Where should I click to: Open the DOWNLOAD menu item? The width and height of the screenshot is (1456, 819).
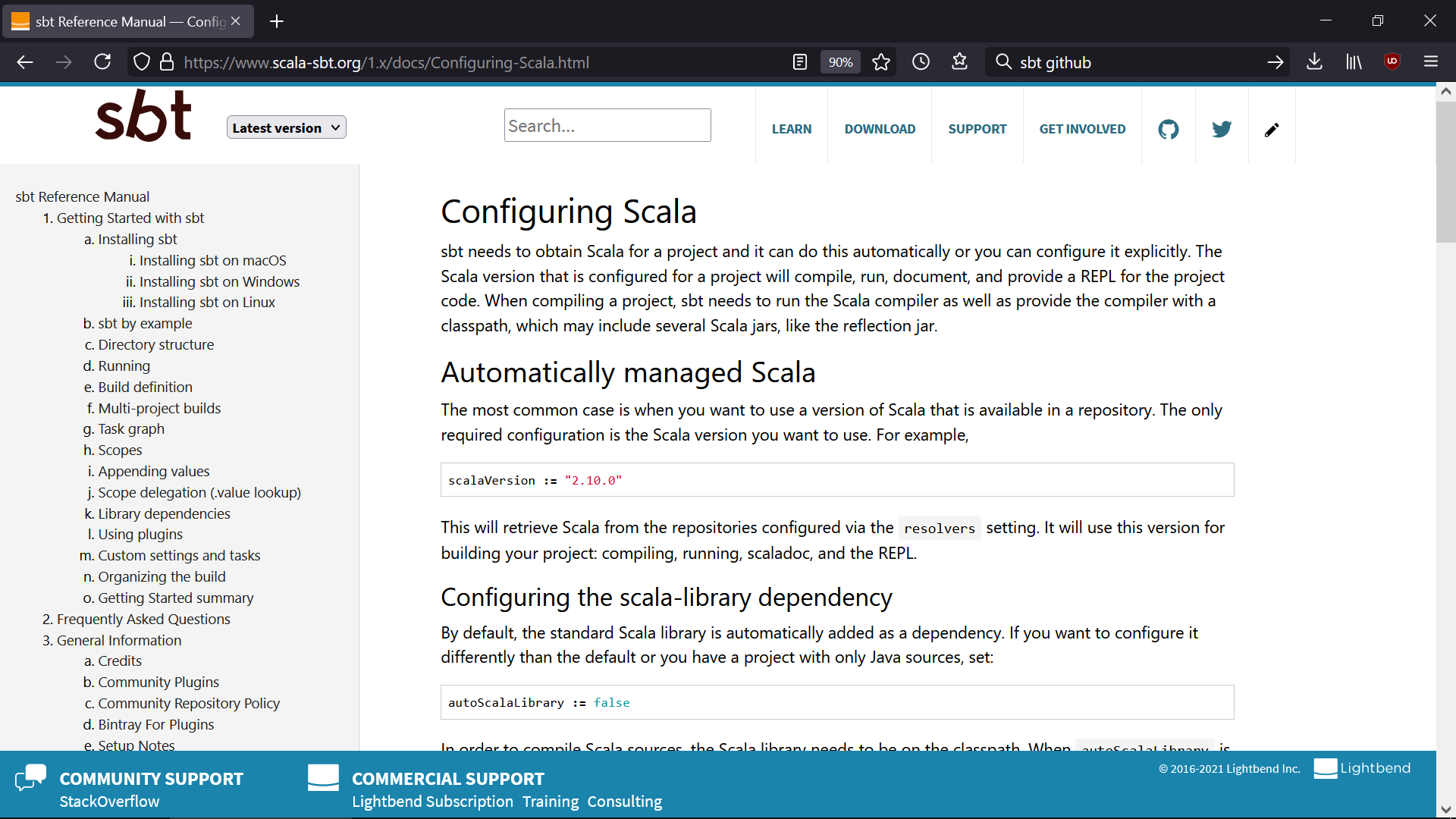[x=880, y=129]
